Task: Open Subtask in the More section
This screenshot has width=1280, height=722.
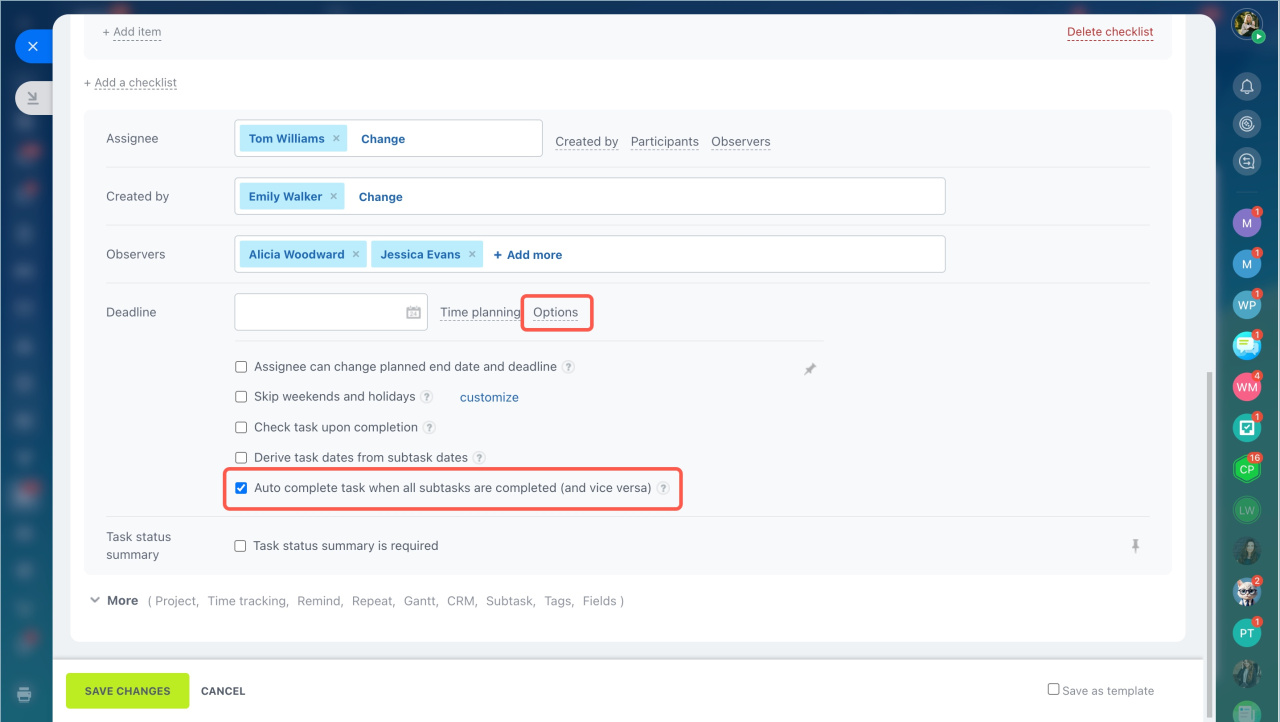Action: [509, 601]
